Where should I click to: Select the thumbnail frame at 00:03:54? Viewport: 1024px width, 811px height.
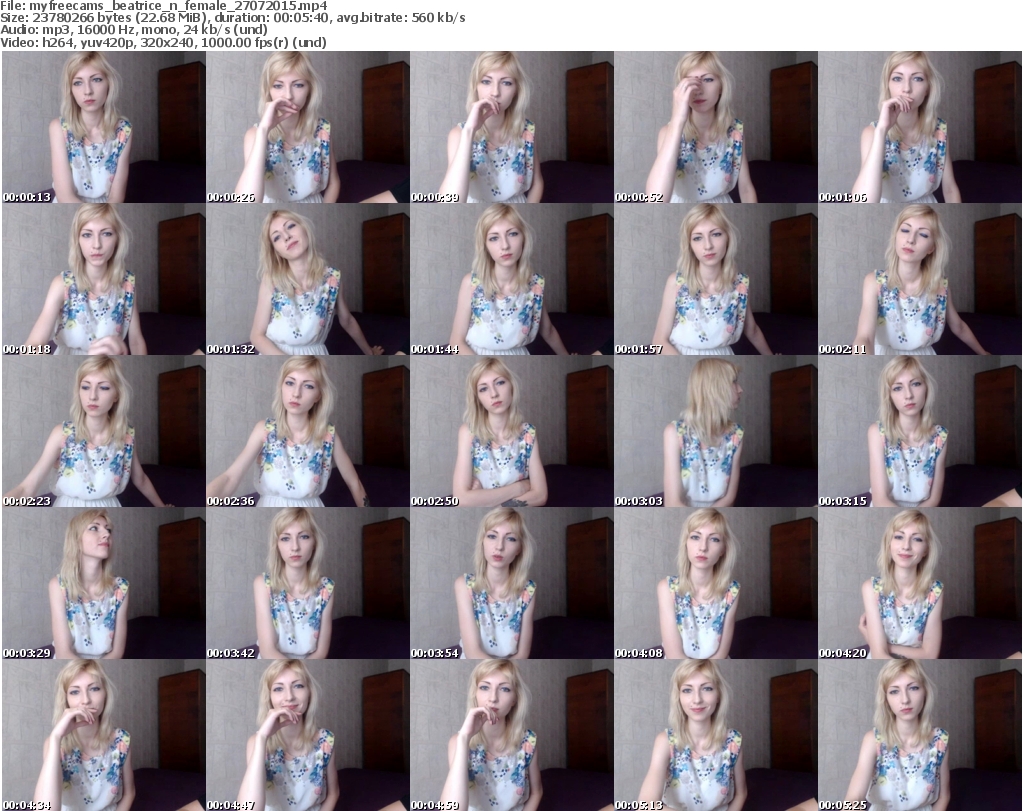coord(511,583)
